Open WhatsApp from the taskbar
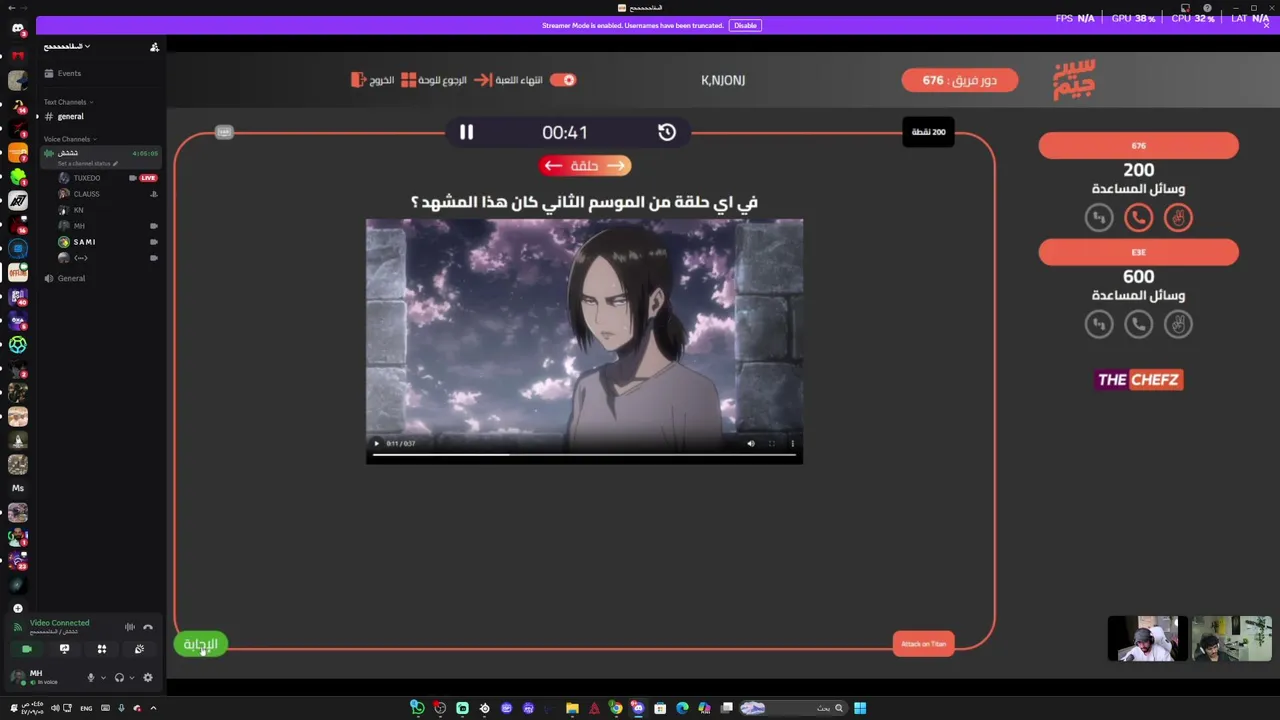 coord(418,708)
